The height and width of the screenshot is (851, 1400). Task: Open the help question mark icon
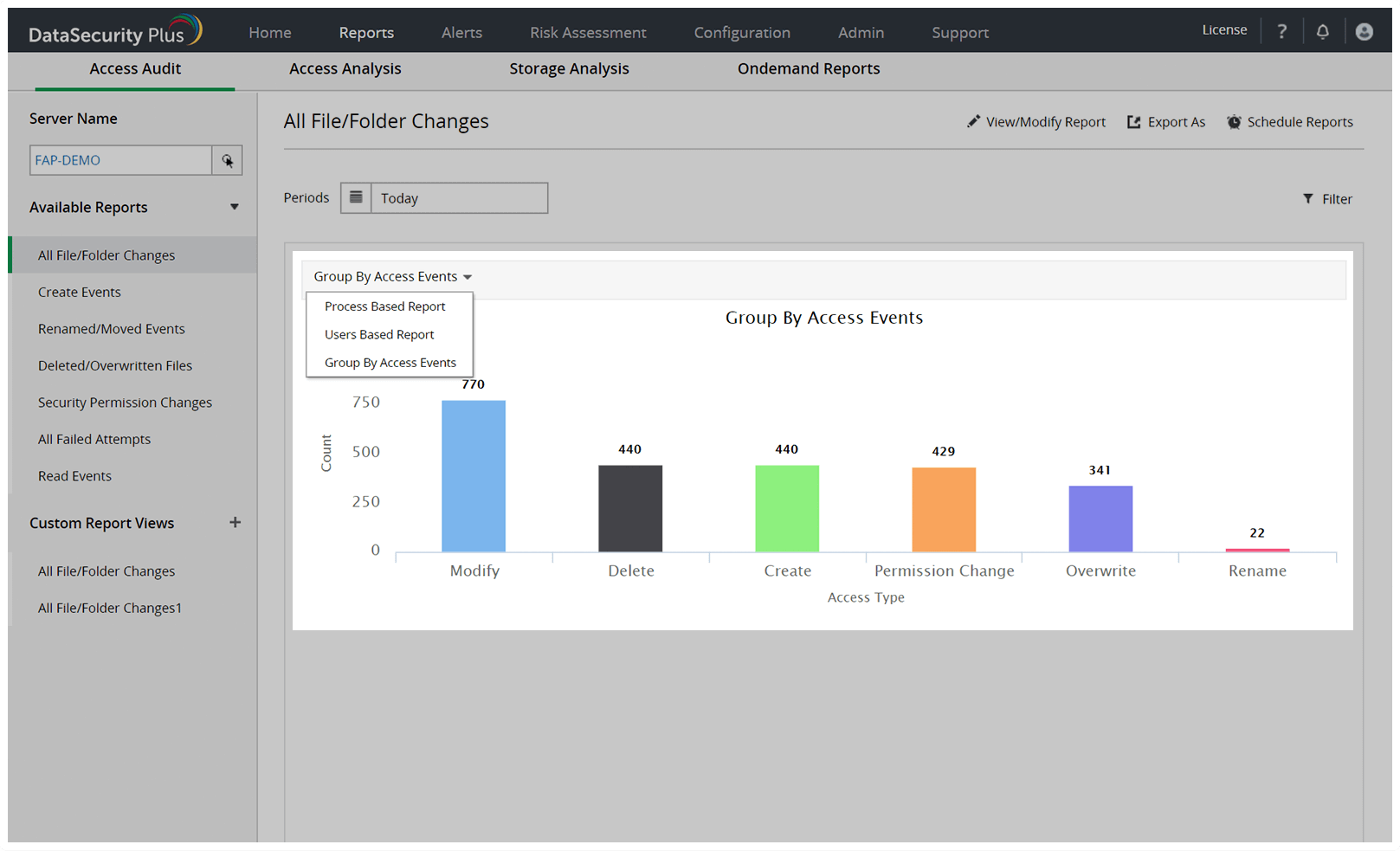pyautogui.click(x=1281, y=31)
